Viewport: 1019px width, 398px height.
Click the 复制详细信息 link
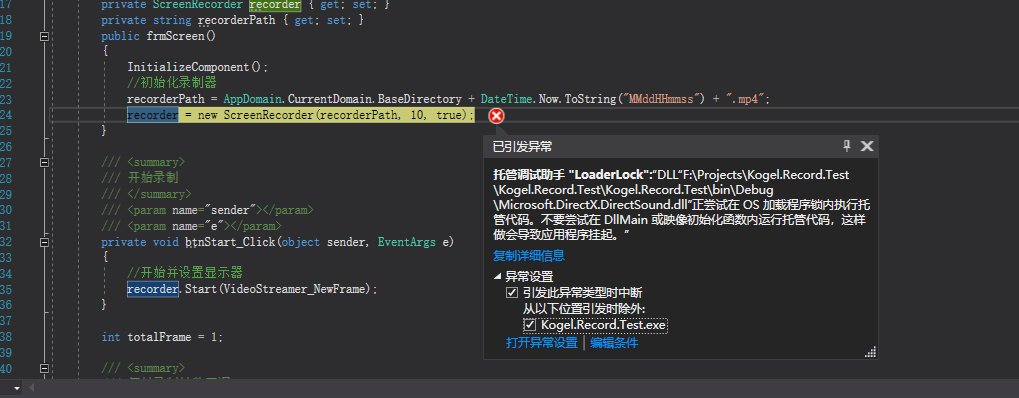pos(528,256)
